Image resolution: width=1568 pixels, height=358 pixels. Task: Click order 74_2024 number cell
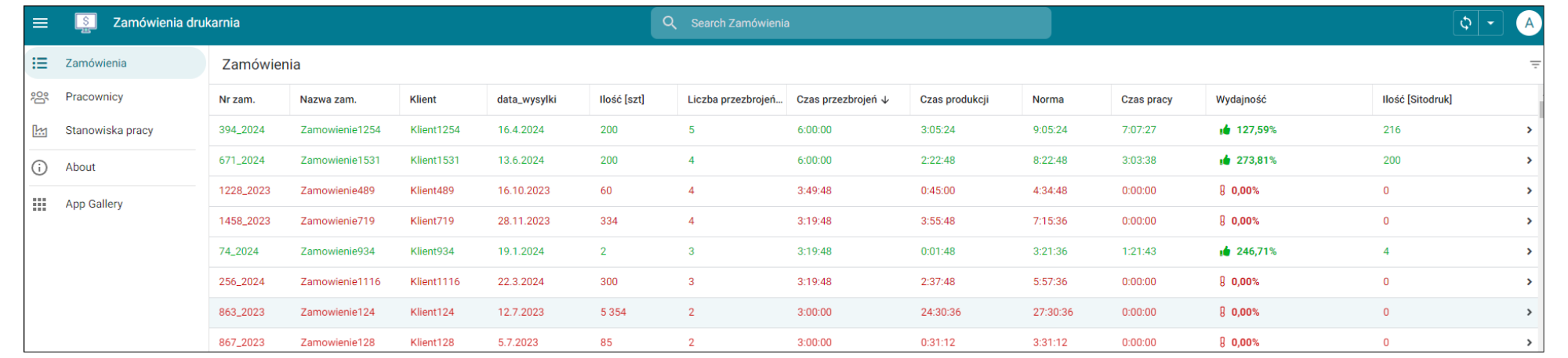tap(238, 251)
